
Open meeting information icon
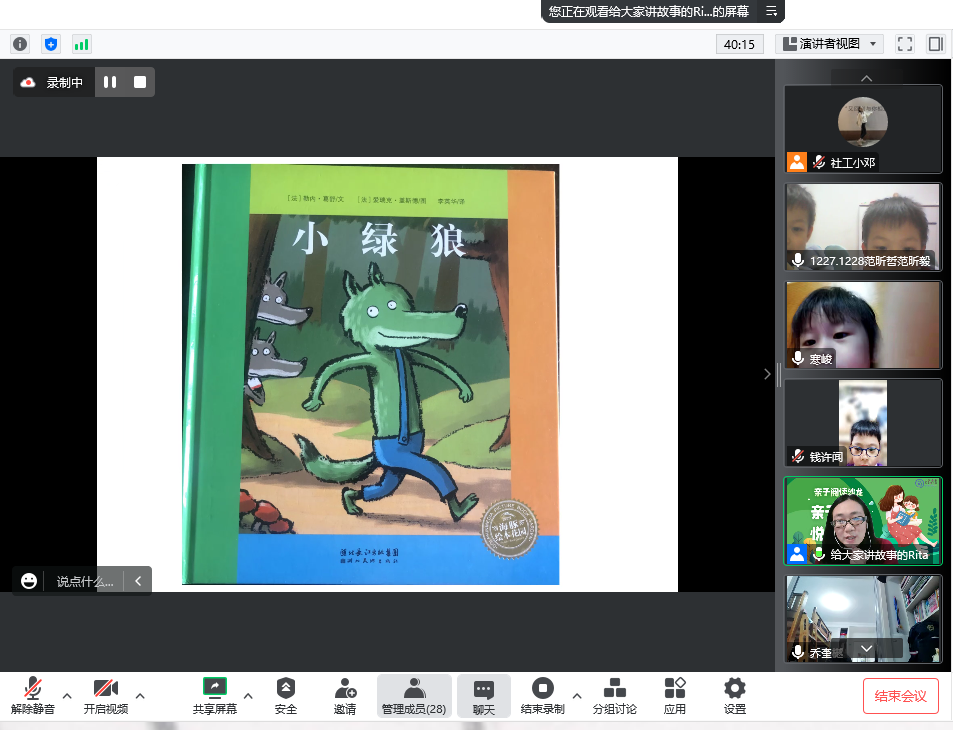(20, 44)
